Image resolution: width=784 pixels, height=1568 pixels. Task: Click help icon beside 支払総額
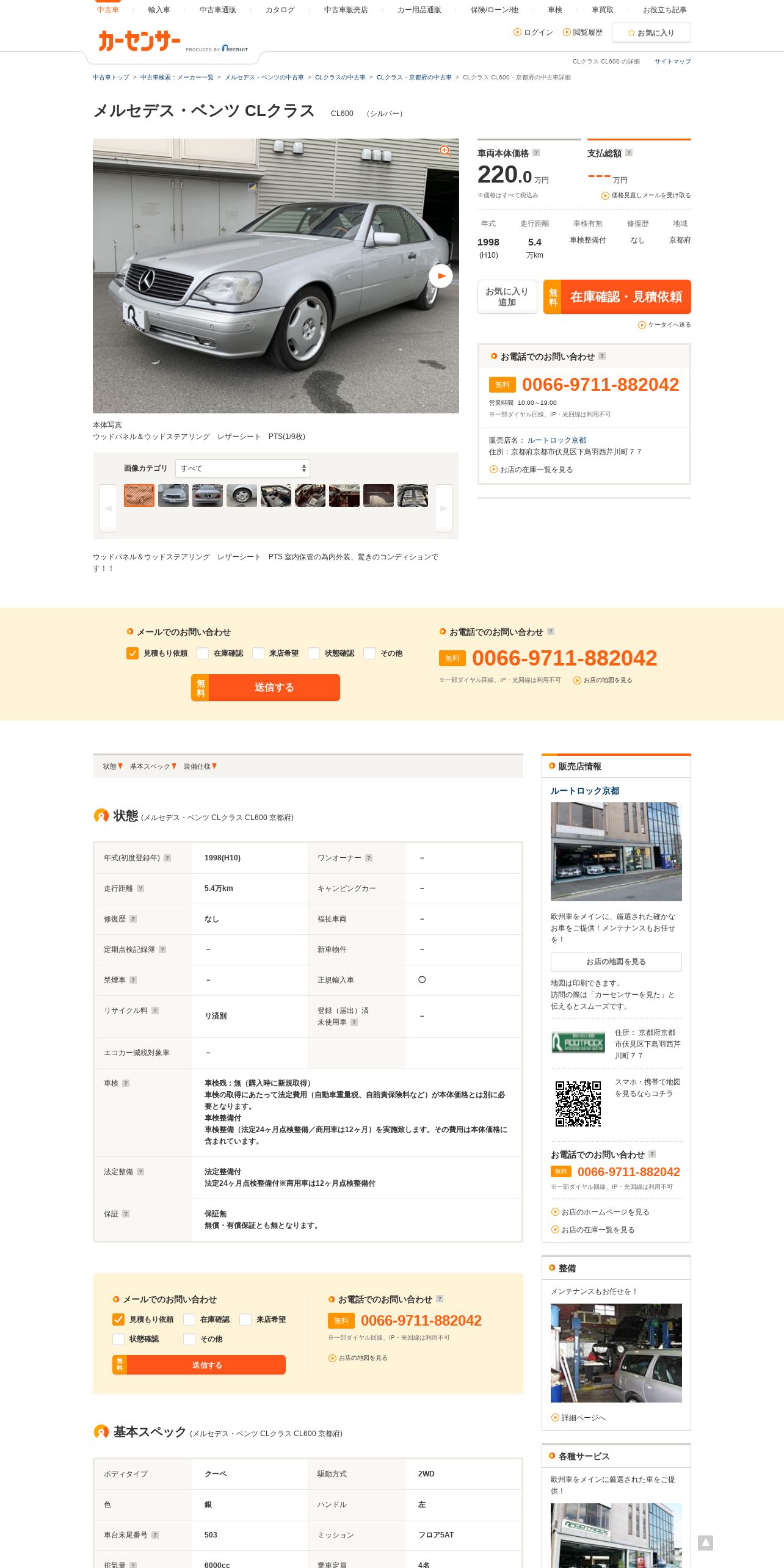pyautogui.click(x=629, y=153)
